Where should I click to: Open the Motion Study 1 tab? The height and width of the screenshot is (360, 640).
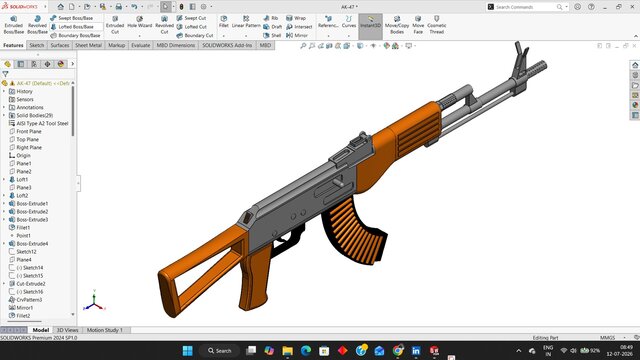click(104, 330)
